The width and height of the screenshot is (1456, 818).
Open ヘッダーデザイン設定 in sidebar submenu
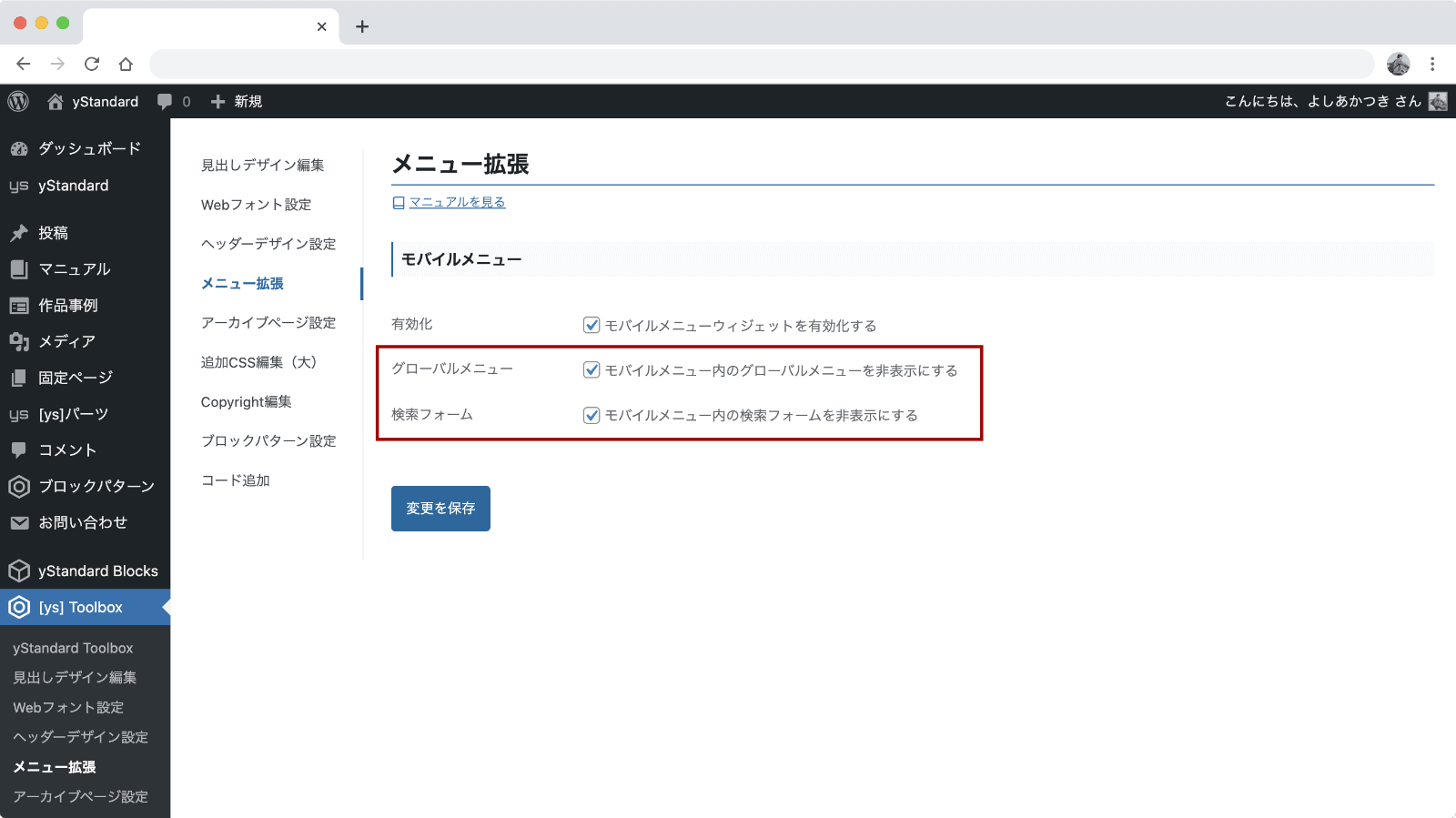80,737
